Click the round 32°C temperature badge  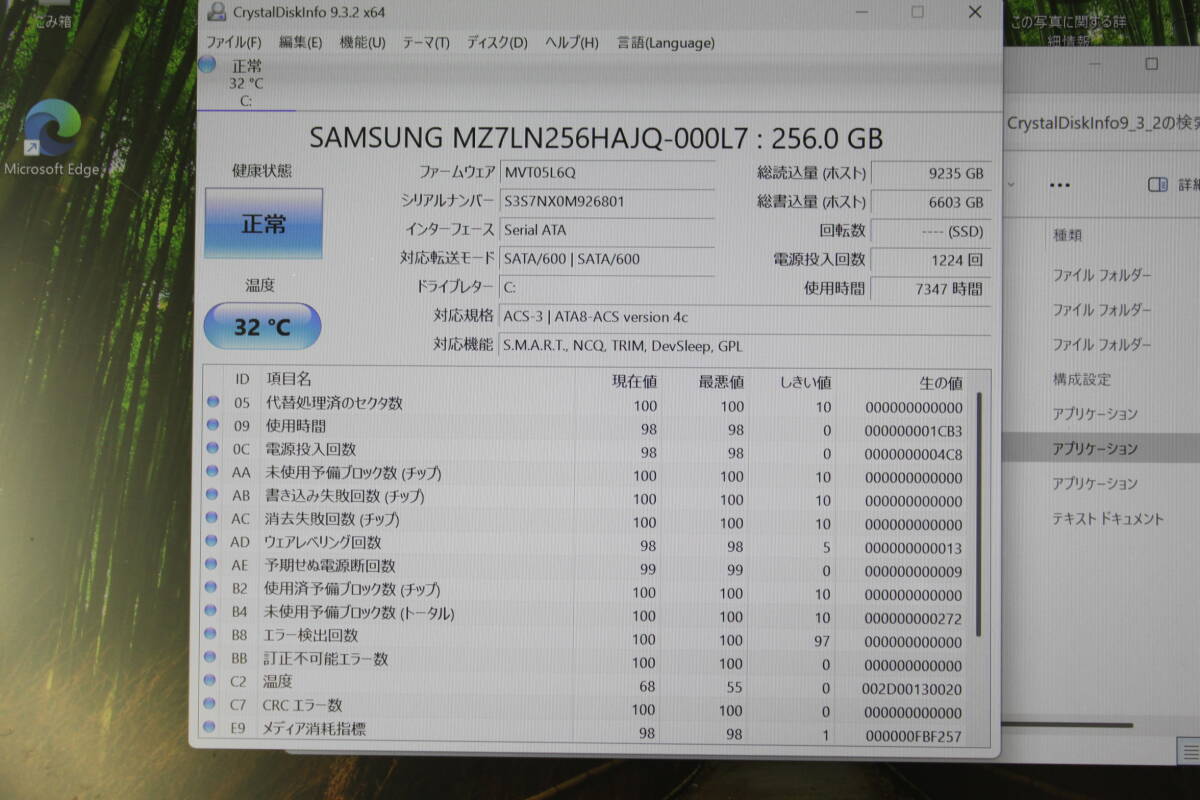(x=261, y=326)
